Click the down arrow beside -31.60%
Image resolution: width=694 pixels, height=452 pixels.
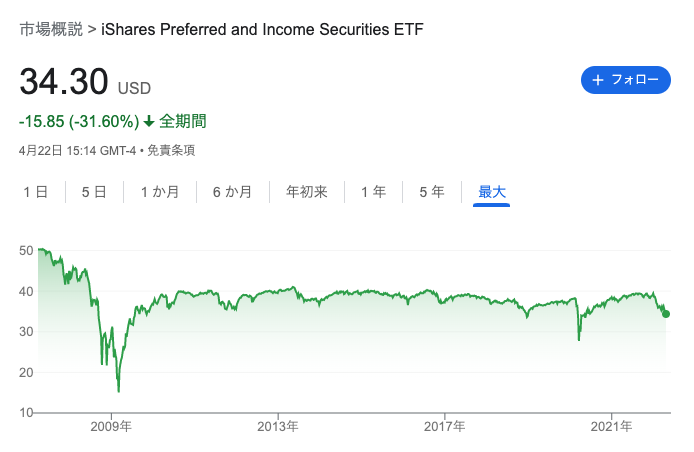pyautogui.click(x=149, y=121)
